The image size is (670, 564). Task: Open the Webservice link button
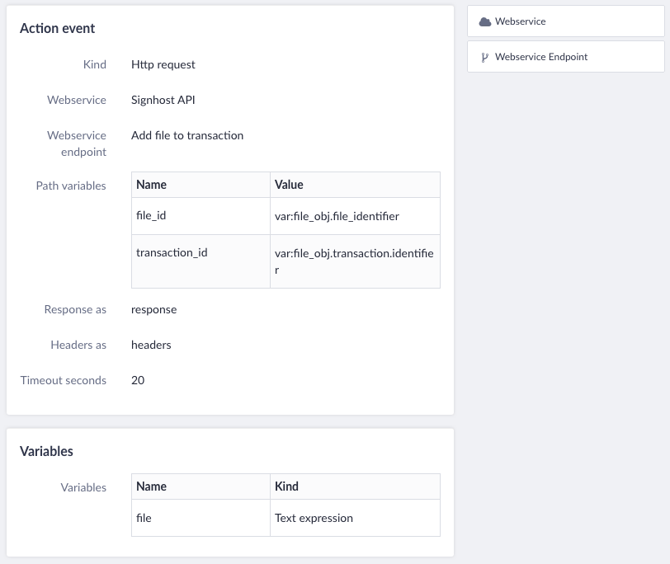pyautogui.click(x=566, y=21)
